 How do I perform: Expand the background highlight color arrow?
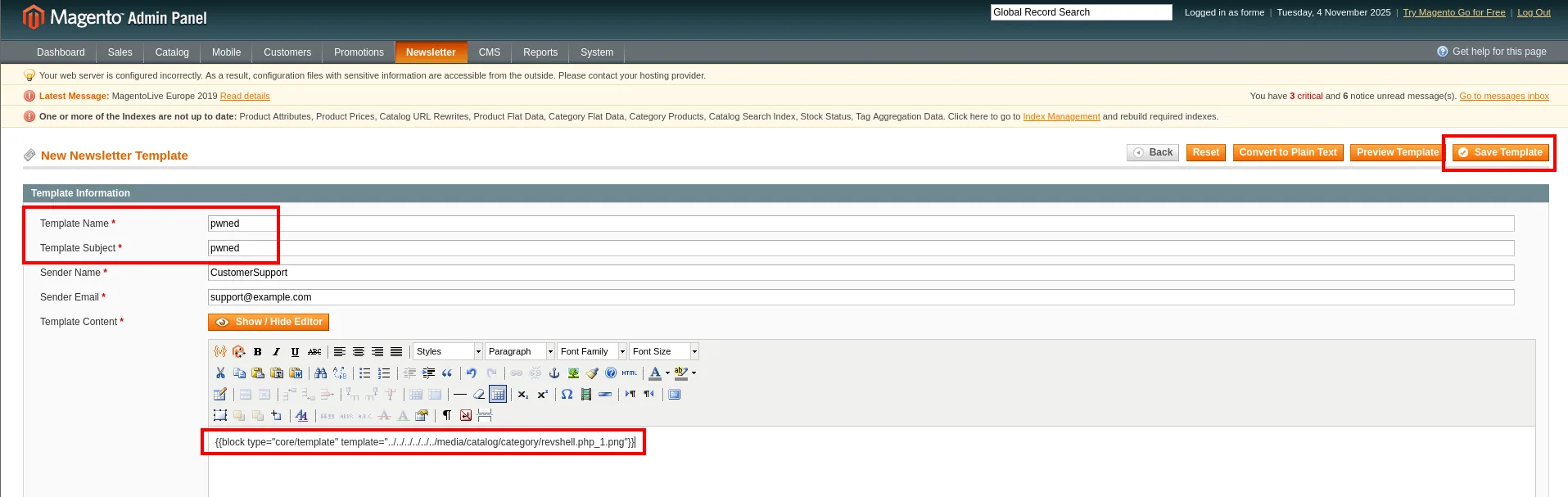click(x=694, y=373)
